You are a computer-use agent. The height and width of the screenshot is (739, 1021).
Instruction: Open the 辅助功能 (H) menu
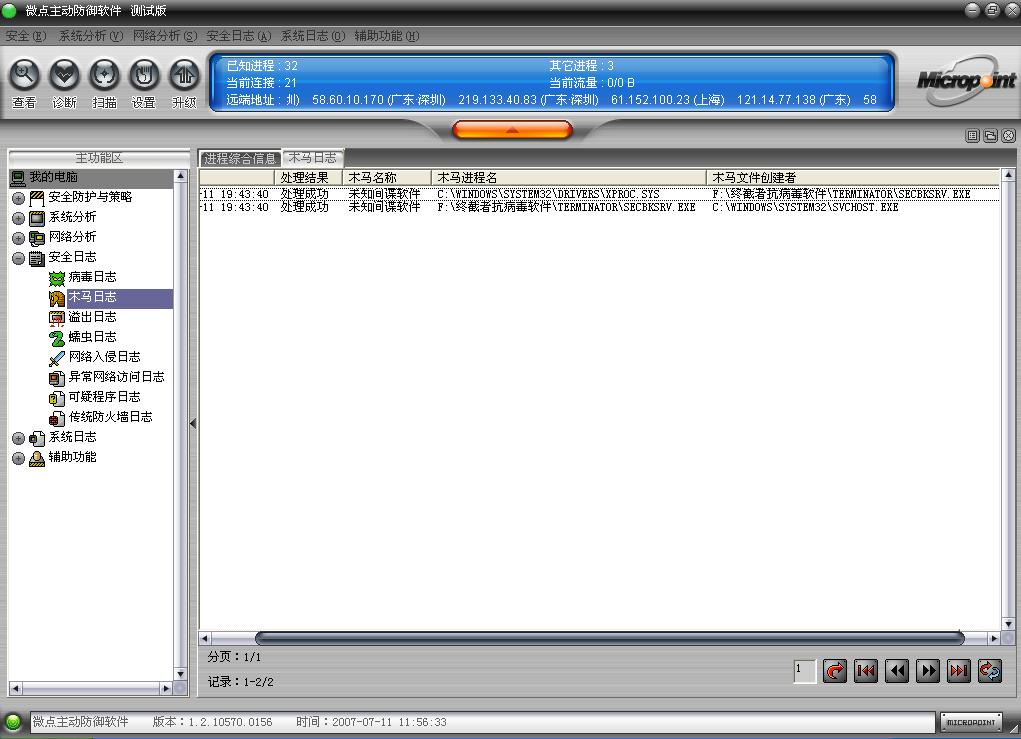387,36
